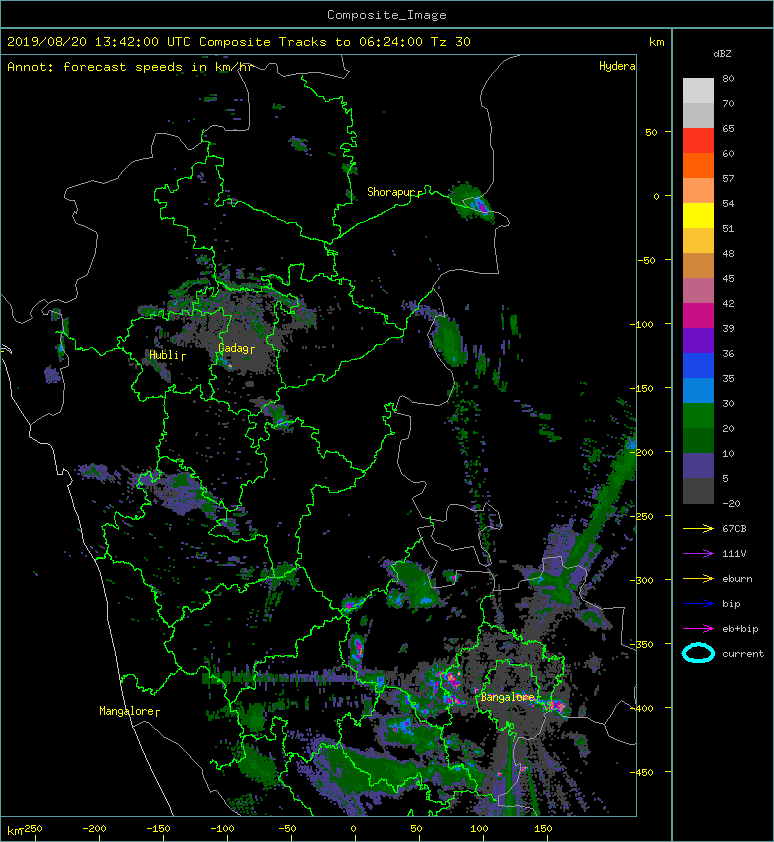The width and height of the screenshot is (774, 842).
Task: Pick the light blue 30–35 dBZ swatch
Action: [x=698, y=390]
